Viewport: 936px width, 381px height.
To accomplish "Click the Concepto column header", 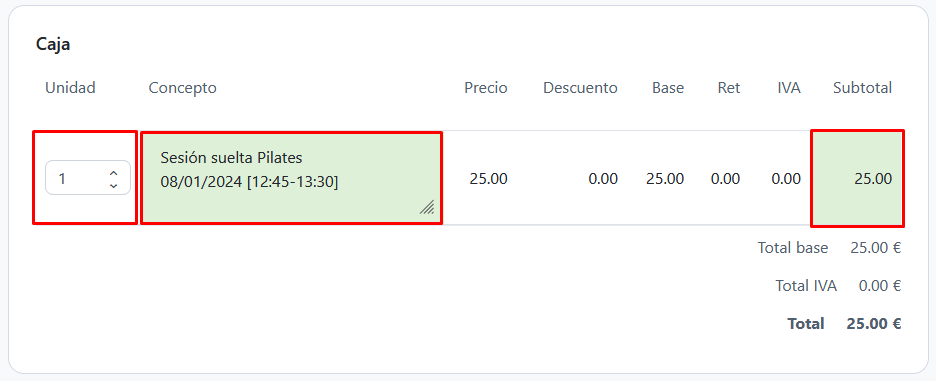I will coord(183,88).
